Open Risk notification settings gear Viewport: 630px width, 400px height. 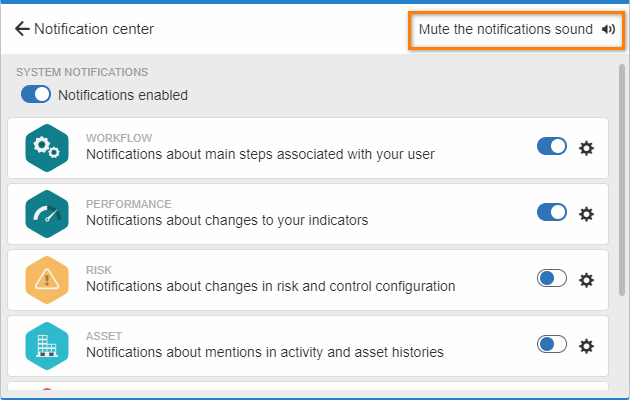point(586,280)
